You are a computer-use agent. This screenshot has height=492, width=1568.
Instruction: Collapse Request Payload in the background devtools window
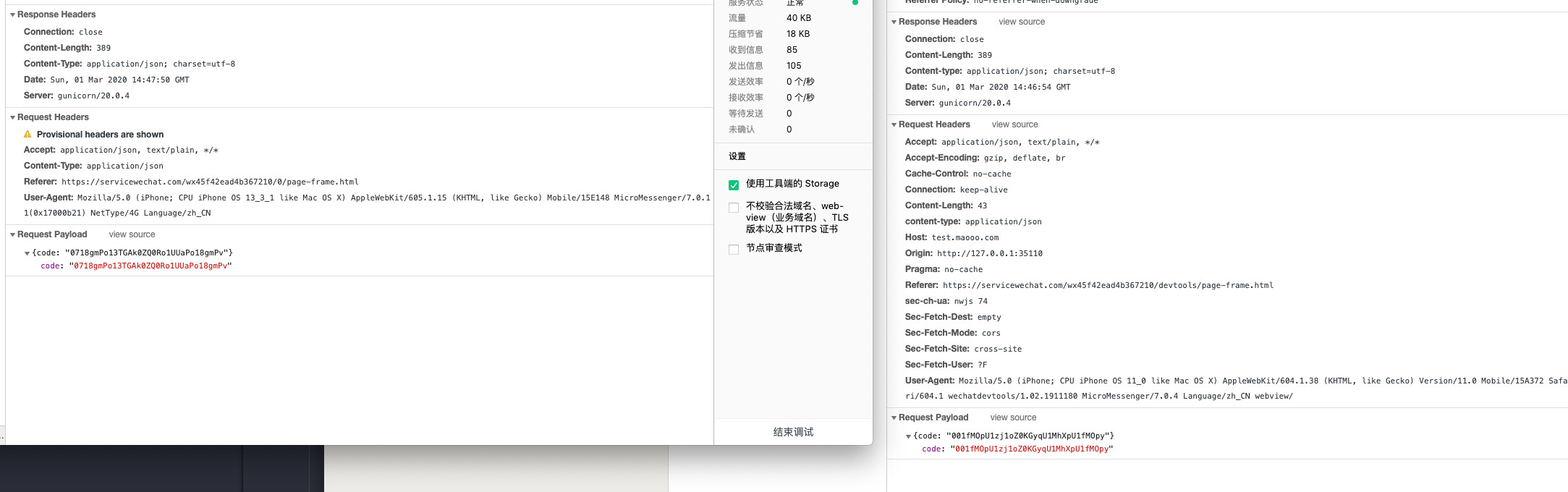coord(894,418)
